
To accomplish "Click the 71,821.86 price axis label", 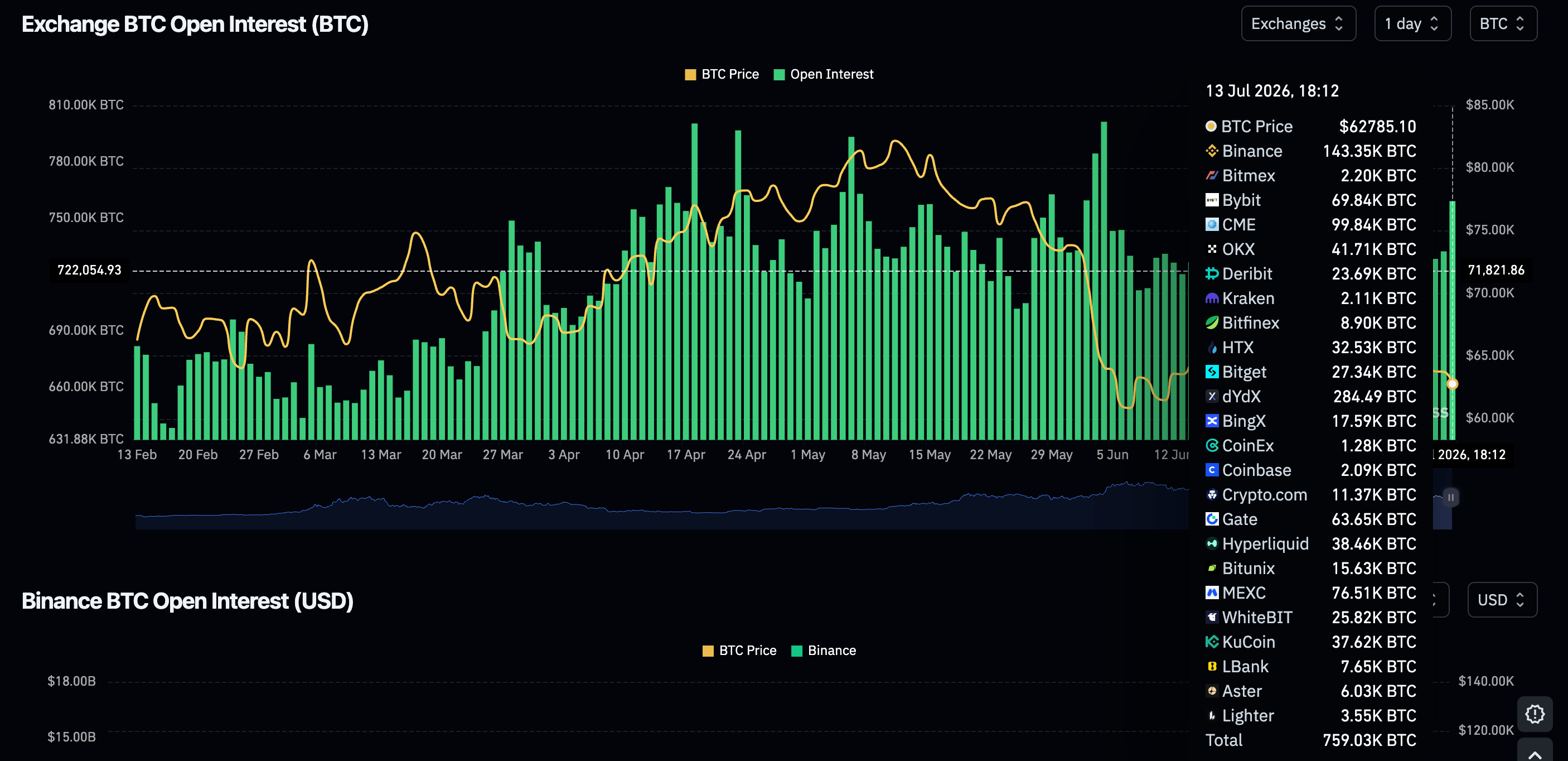I will click(1496, 269).
